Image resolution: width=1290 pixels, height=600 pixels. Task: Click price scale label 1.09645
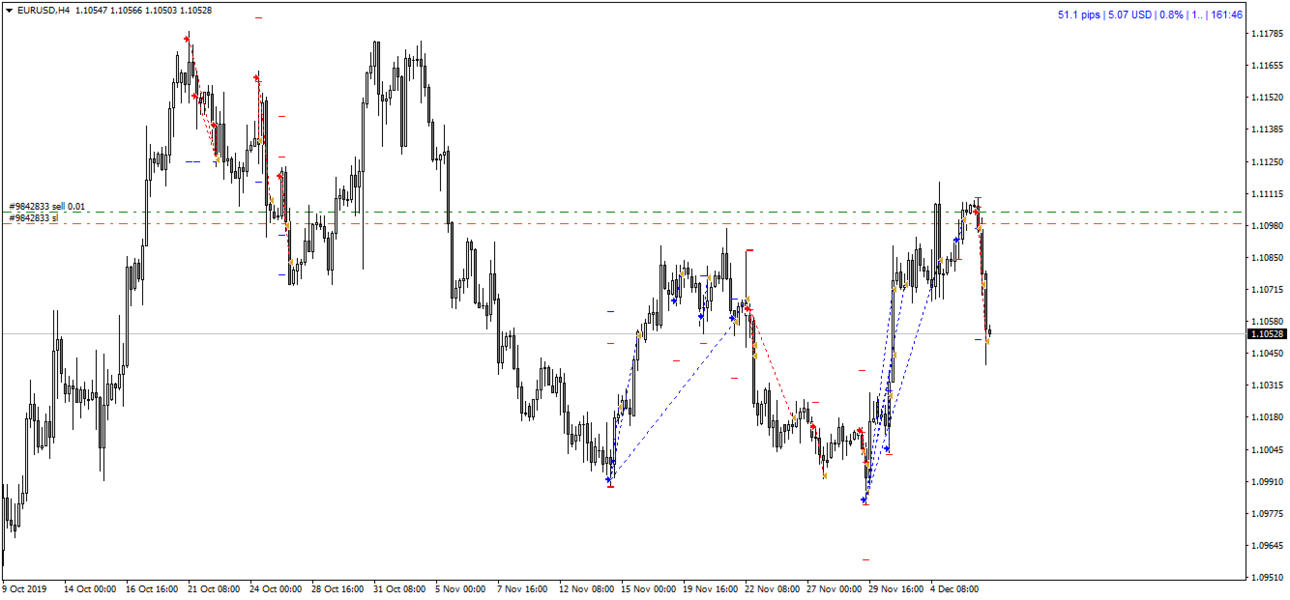(x=1266, y=545)
